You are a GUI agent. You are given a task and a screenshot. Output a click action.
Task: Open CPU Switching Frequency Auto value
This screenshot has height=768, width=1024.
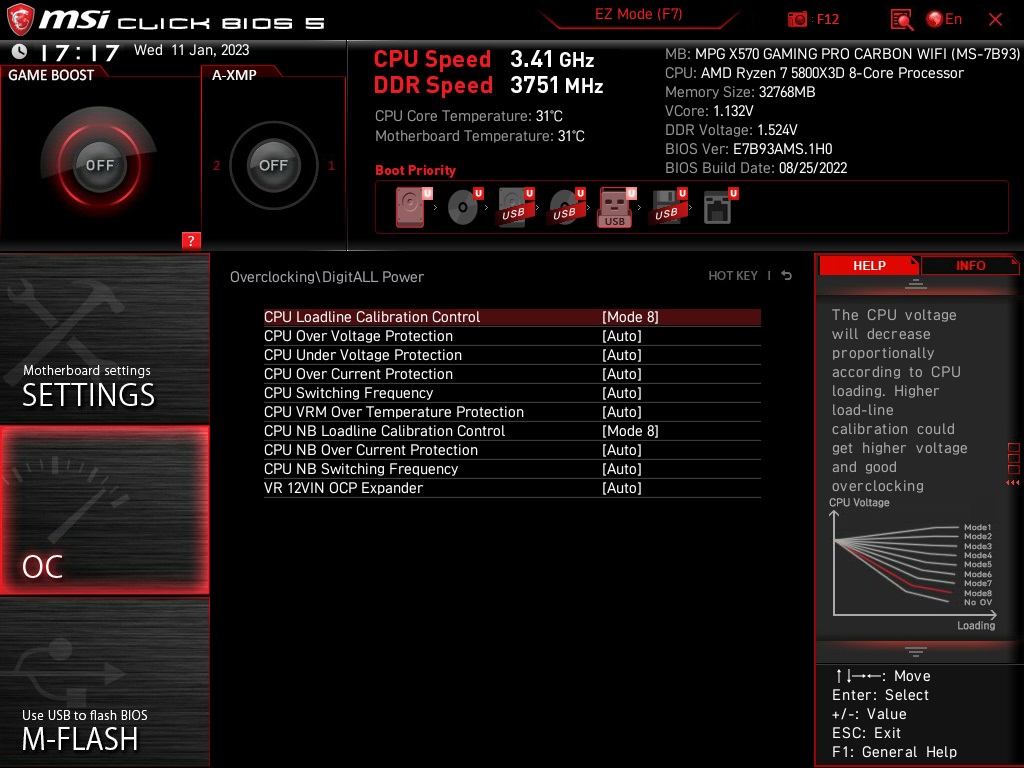click(x=622, y=392)
